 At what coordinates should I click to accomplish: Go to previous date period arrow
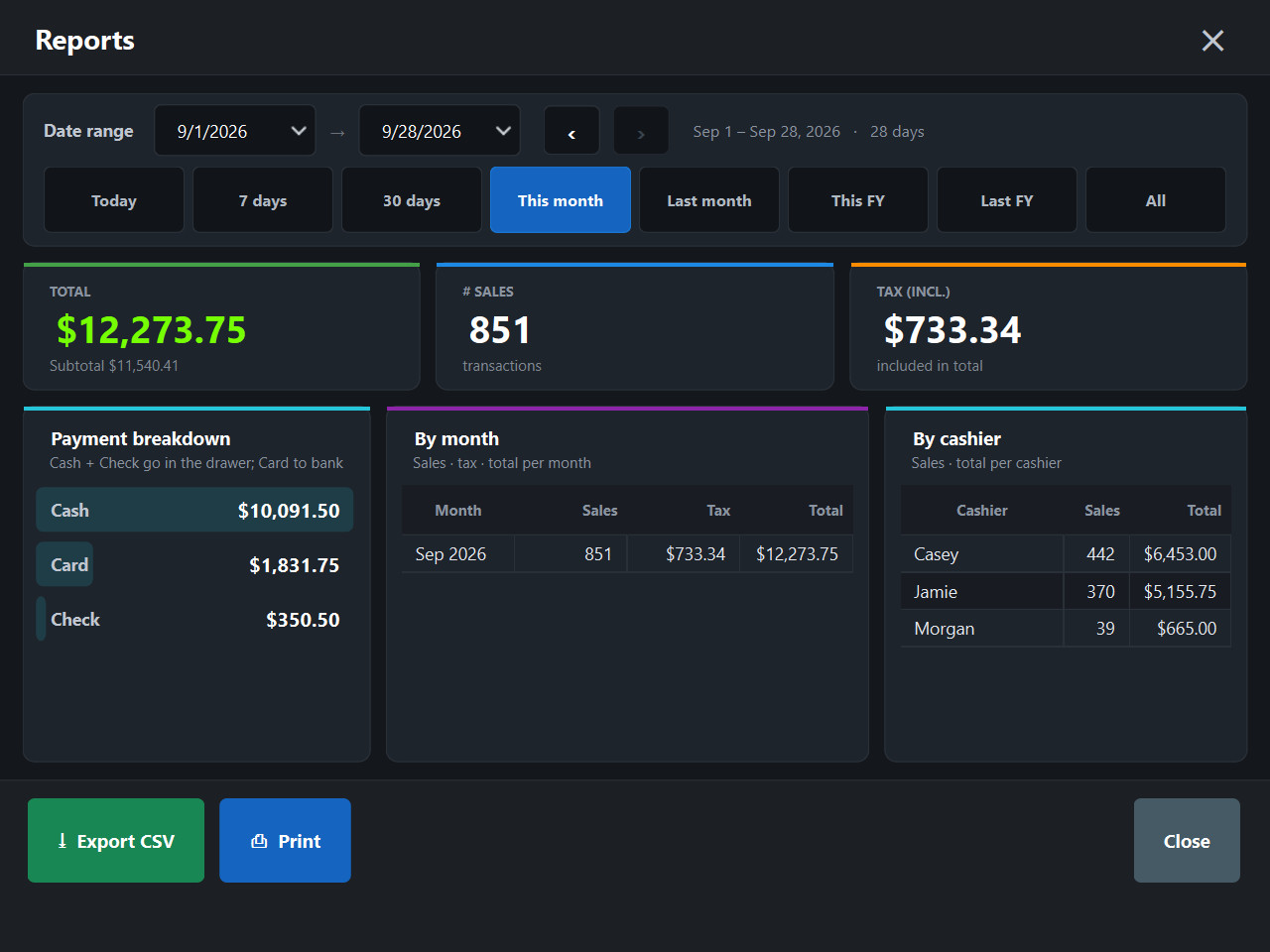coord(571,131)
